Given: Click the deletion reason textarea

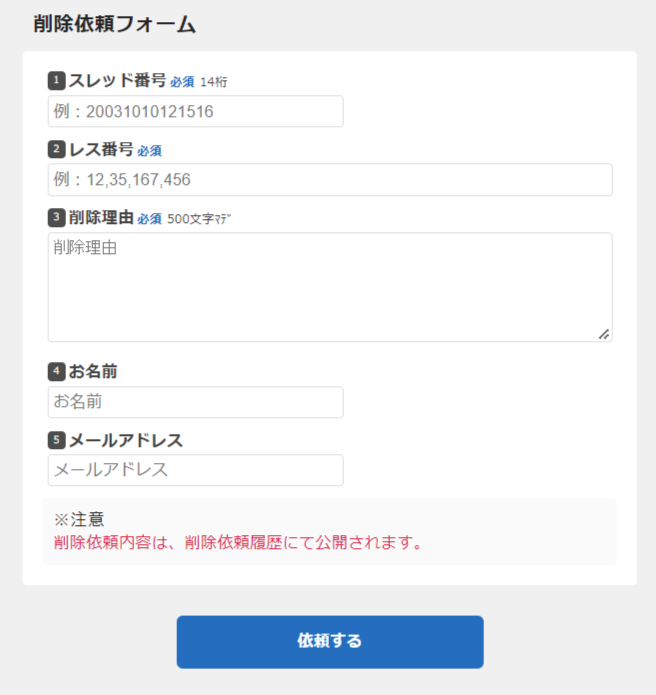Looking at the screenshot, I should click(329, 287).
